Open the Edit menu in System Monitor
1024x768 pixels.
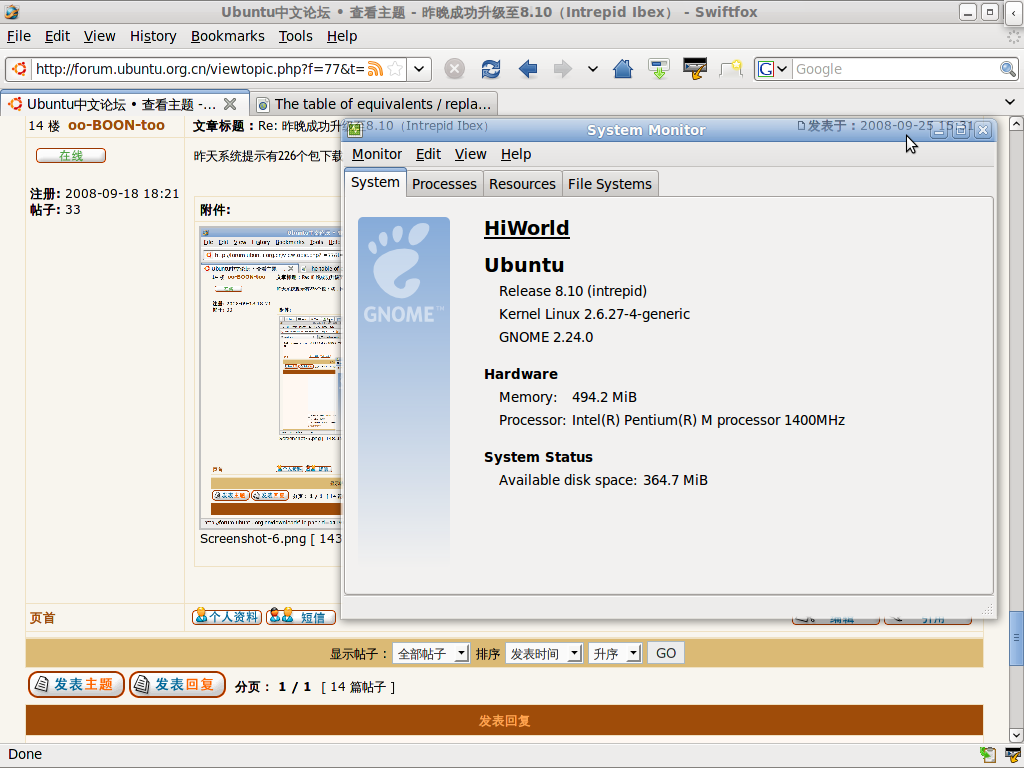click(428, 154)
